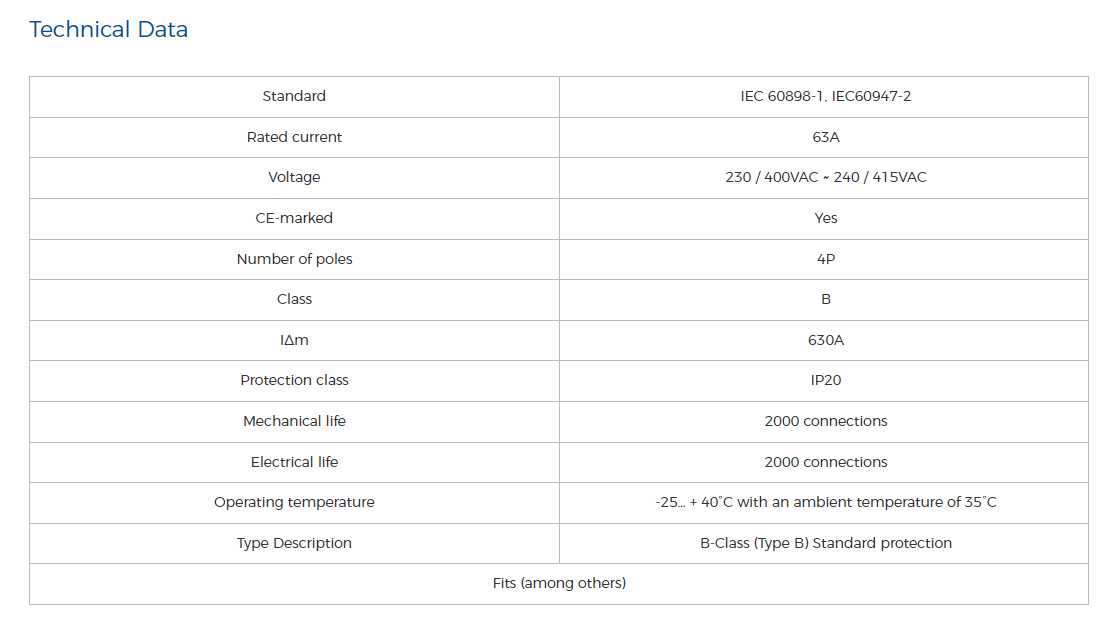Image resolution: width=1107 pixels, height=625 pixels.
Task: Click the CE-marked label cell
Action: [x=294, y=218]
